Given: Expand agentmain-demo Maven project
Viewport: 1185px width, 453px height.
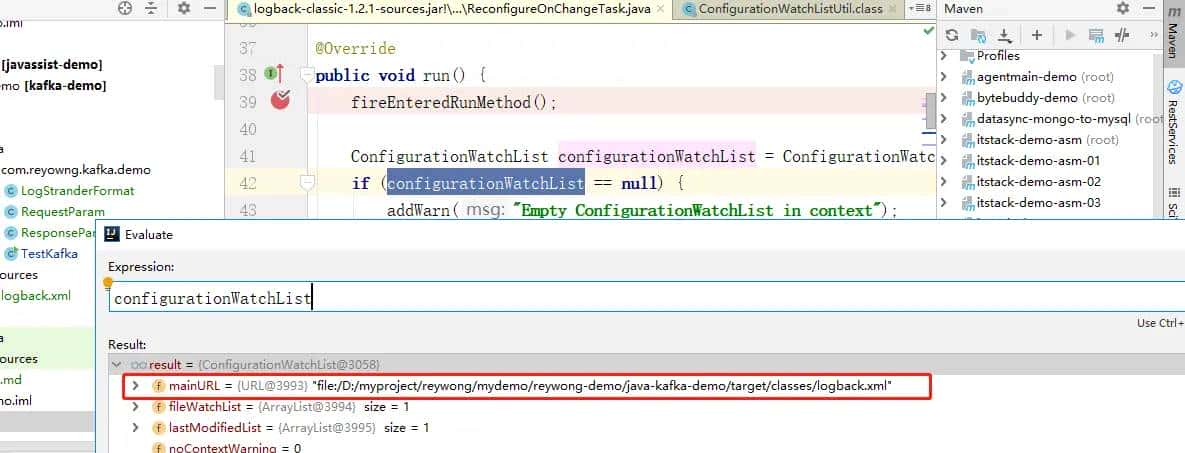Looking at the screenshot, I should point(944,77).
